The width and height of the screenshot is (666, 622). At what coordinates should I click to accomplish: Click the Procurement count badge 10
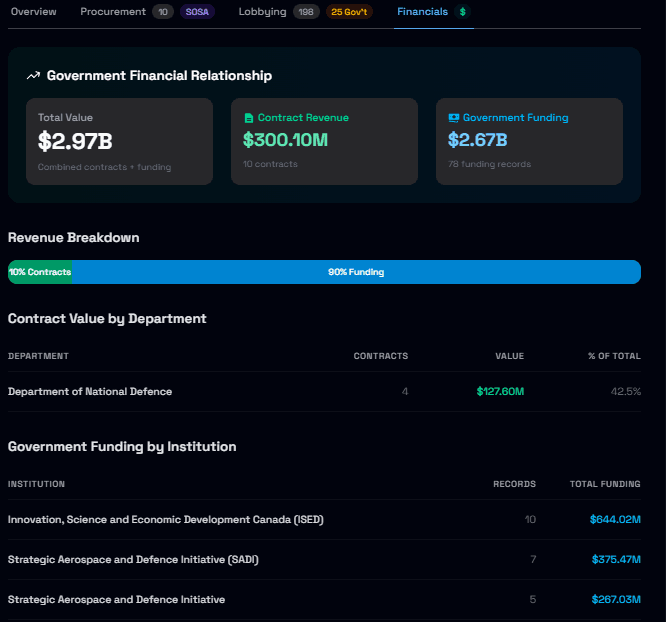tap(164, 12)
